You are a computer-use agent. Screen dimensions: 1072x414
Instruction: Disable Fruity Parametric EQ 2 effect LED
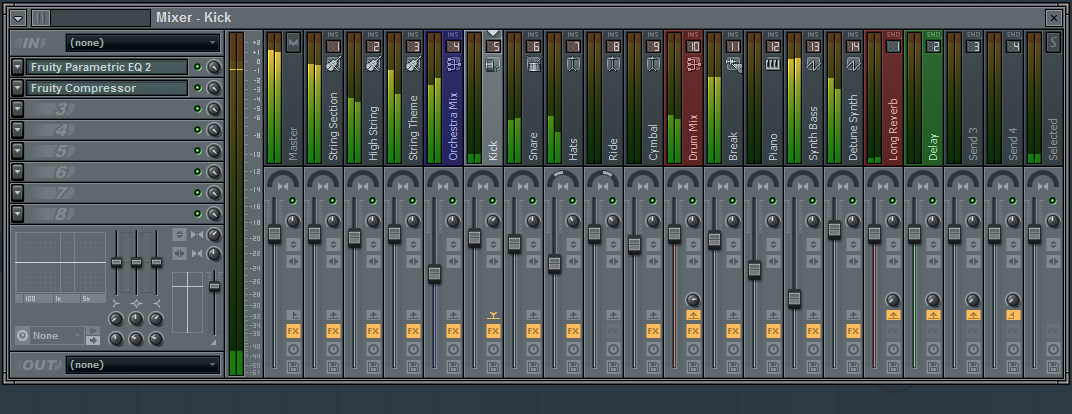click(198, 67)
